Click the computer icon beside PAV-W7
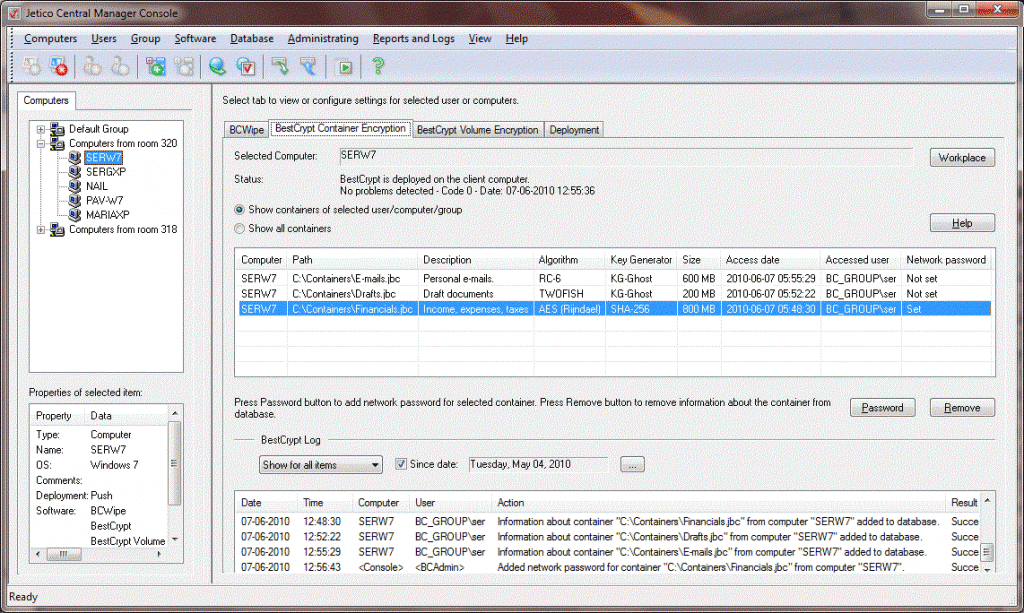1024x613 pixels. coord(75,201)
